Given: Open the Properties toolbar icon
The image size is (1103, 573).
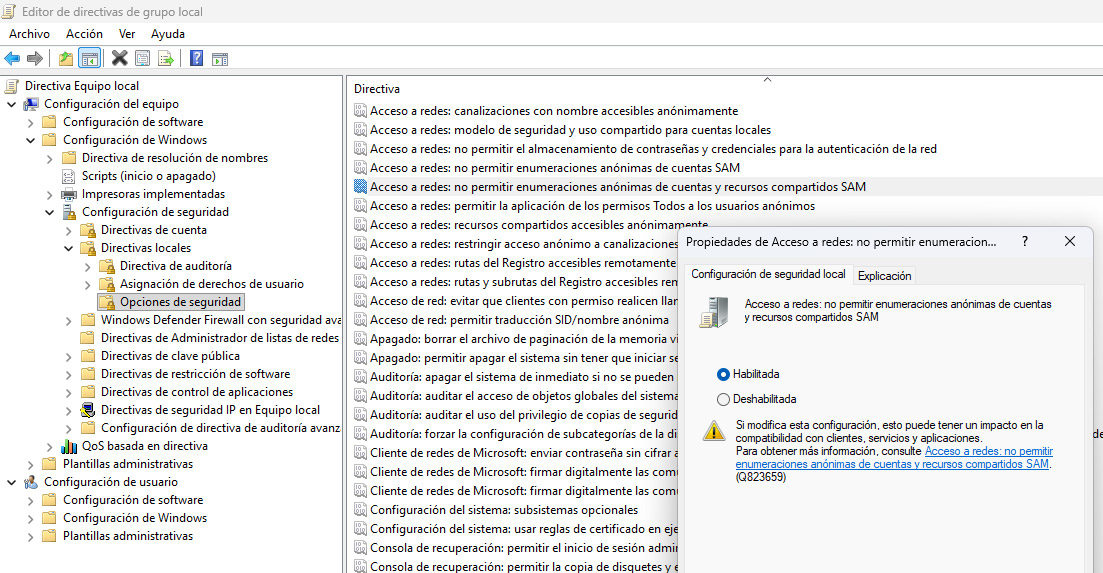Looking at the screenshot, I should 142,58.
